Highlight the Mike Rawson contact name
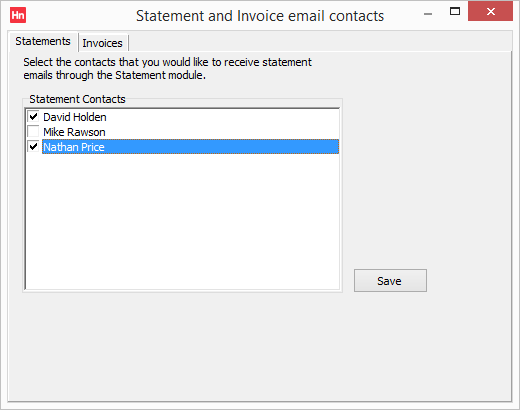The image size is (520, 410). click(x=74, y=132)
